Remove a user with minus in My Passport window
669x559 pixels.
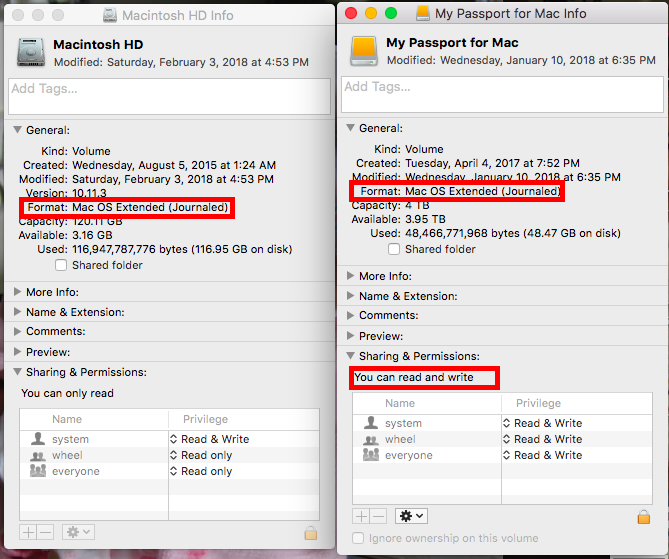[378, 516]
